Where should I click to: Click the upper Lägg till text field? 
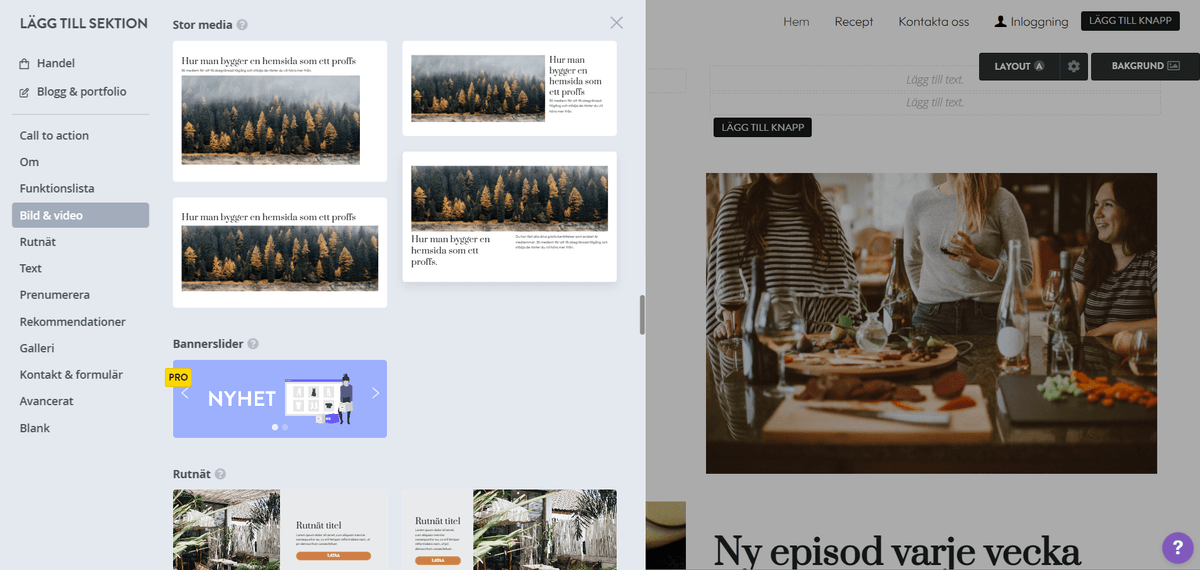point(935,79)
